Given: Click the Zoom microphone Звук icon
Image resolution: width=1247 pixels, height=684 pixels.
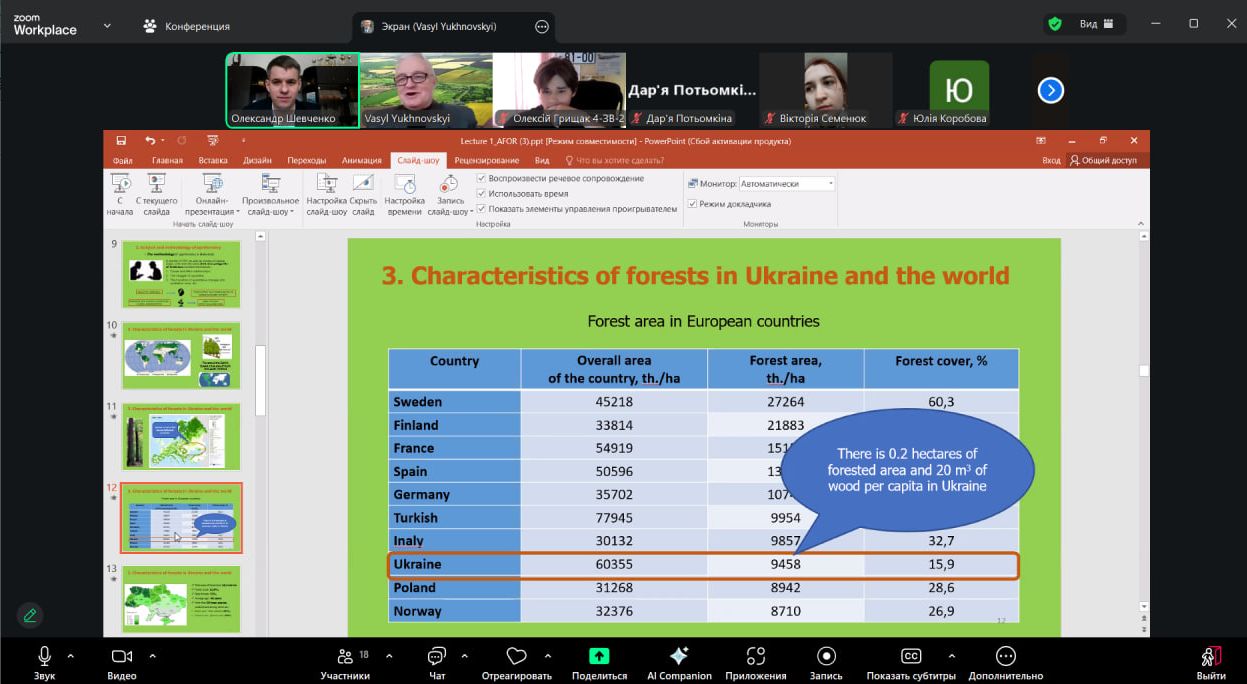Looking at the screenshot, I should click(x=45, y=656).
